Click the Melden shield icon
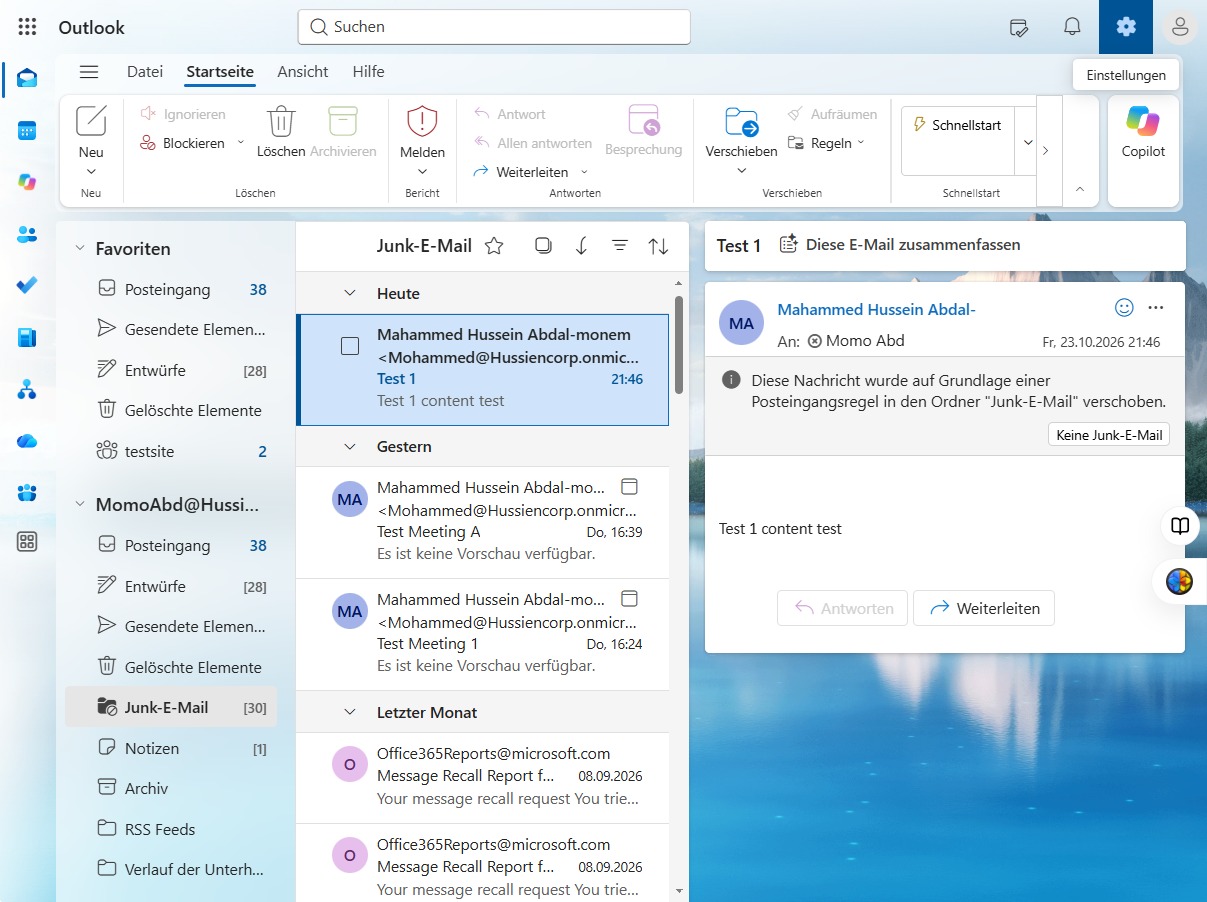Screen dimensions: 1207x902 422,121
